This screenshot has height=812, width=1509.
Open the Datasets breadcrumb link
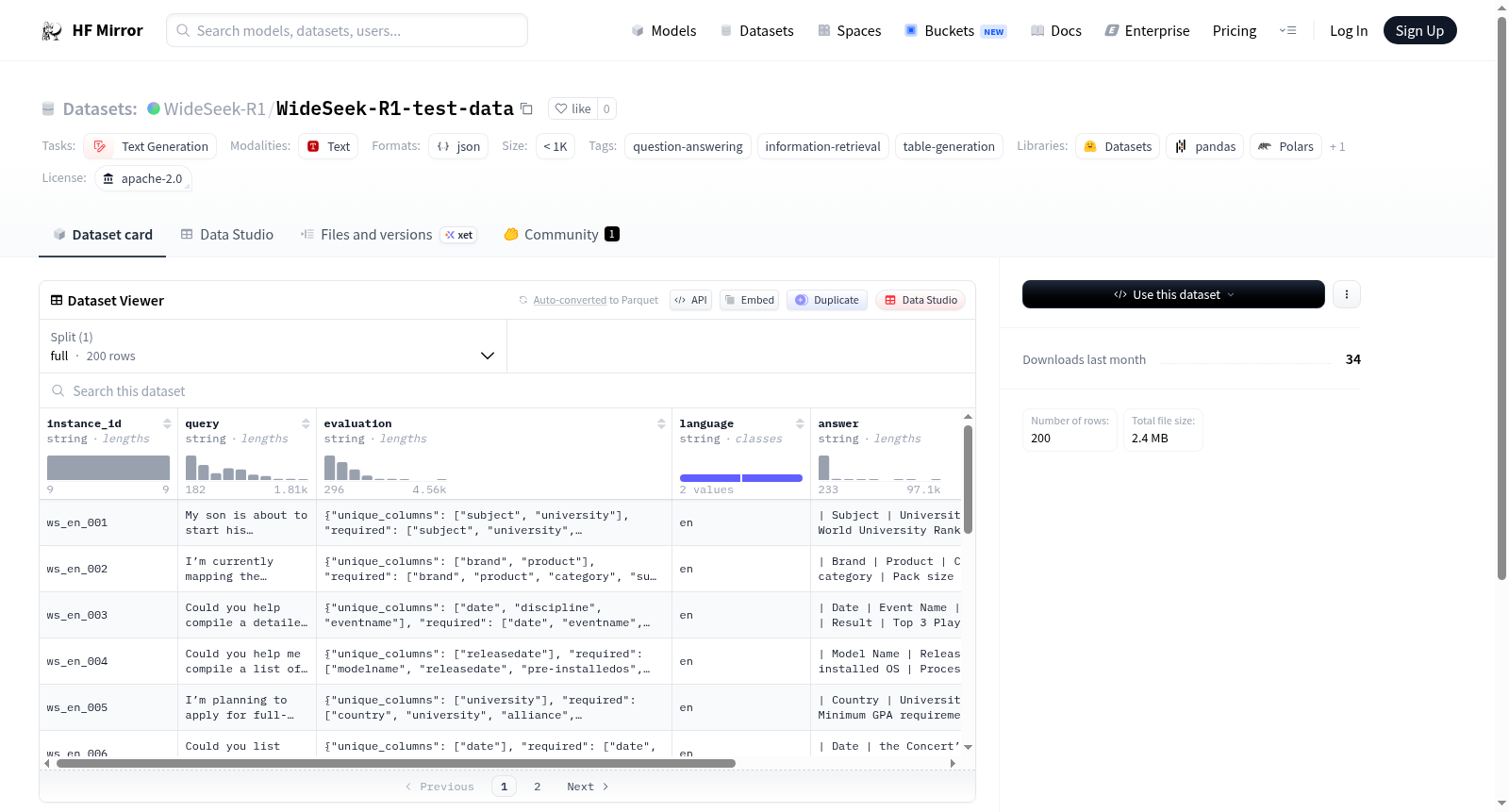click(99, 109)
